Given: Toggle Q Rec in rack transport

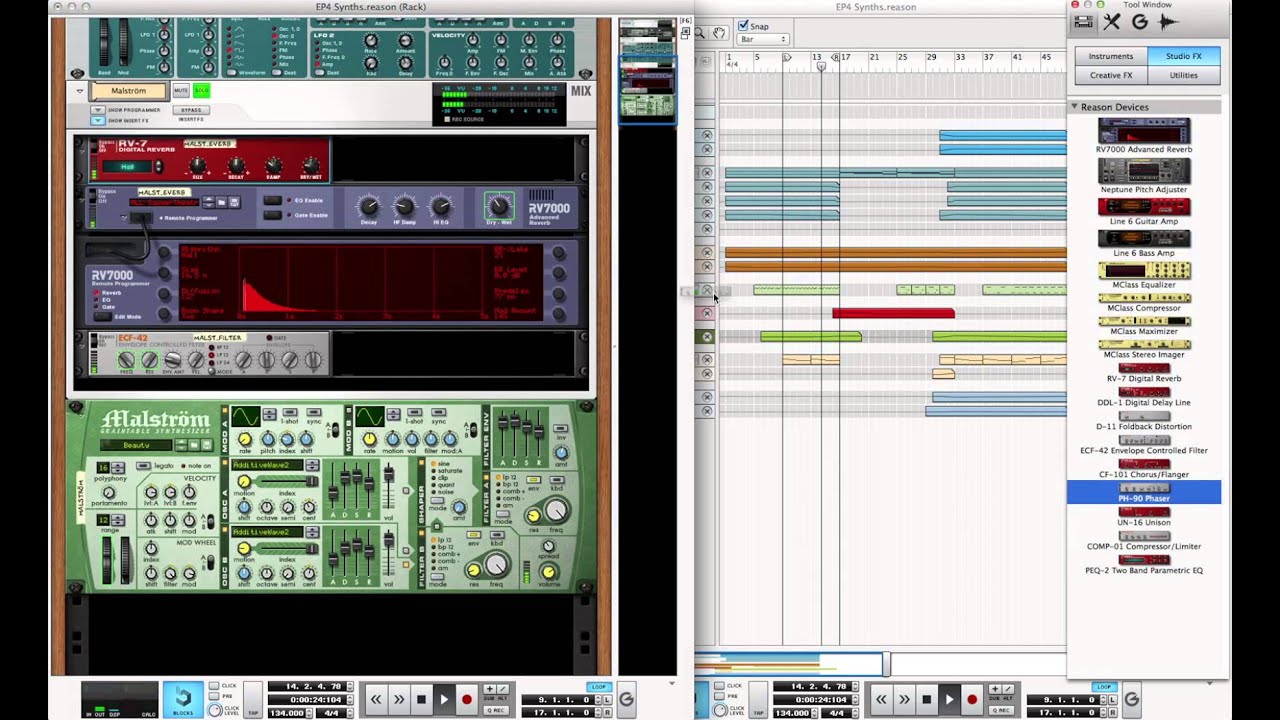Looking at the screenshot, I should [x=496, y=710].
